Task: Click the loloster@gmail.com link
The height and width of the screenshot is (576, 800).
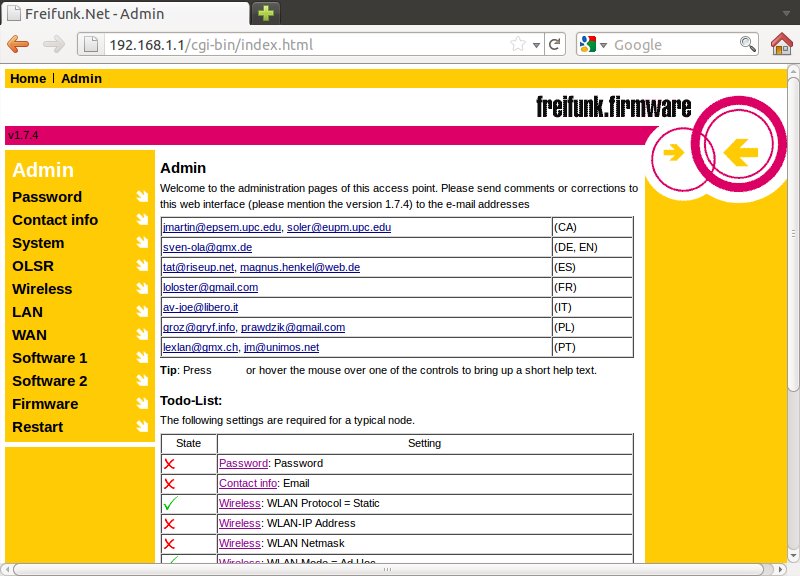Action: [x=211, y=287]
